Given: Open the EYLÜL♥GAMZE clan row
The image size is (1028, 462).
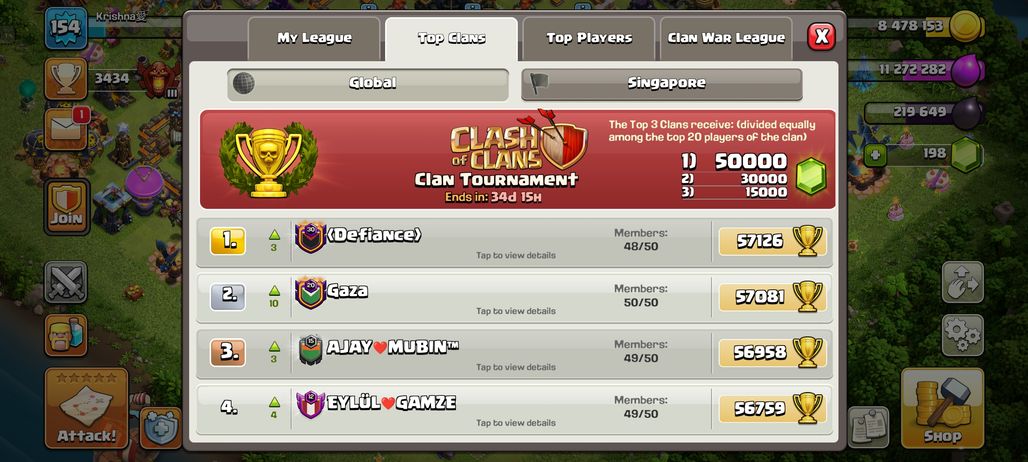Looking at the screenshot, I should coord(515,409).
